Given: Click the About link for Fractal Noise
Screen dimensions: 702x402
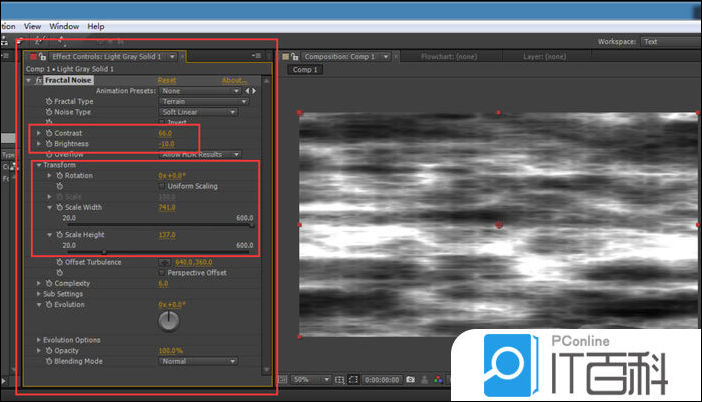Looking at the screenshot, I should click(234, 81).
